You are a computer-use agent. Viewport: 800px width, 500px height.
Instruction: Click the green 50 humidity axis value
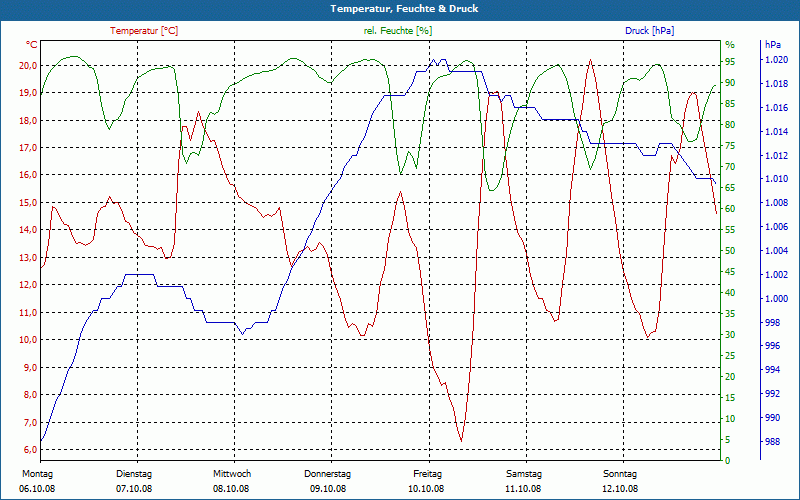click(x=730, y=251)
